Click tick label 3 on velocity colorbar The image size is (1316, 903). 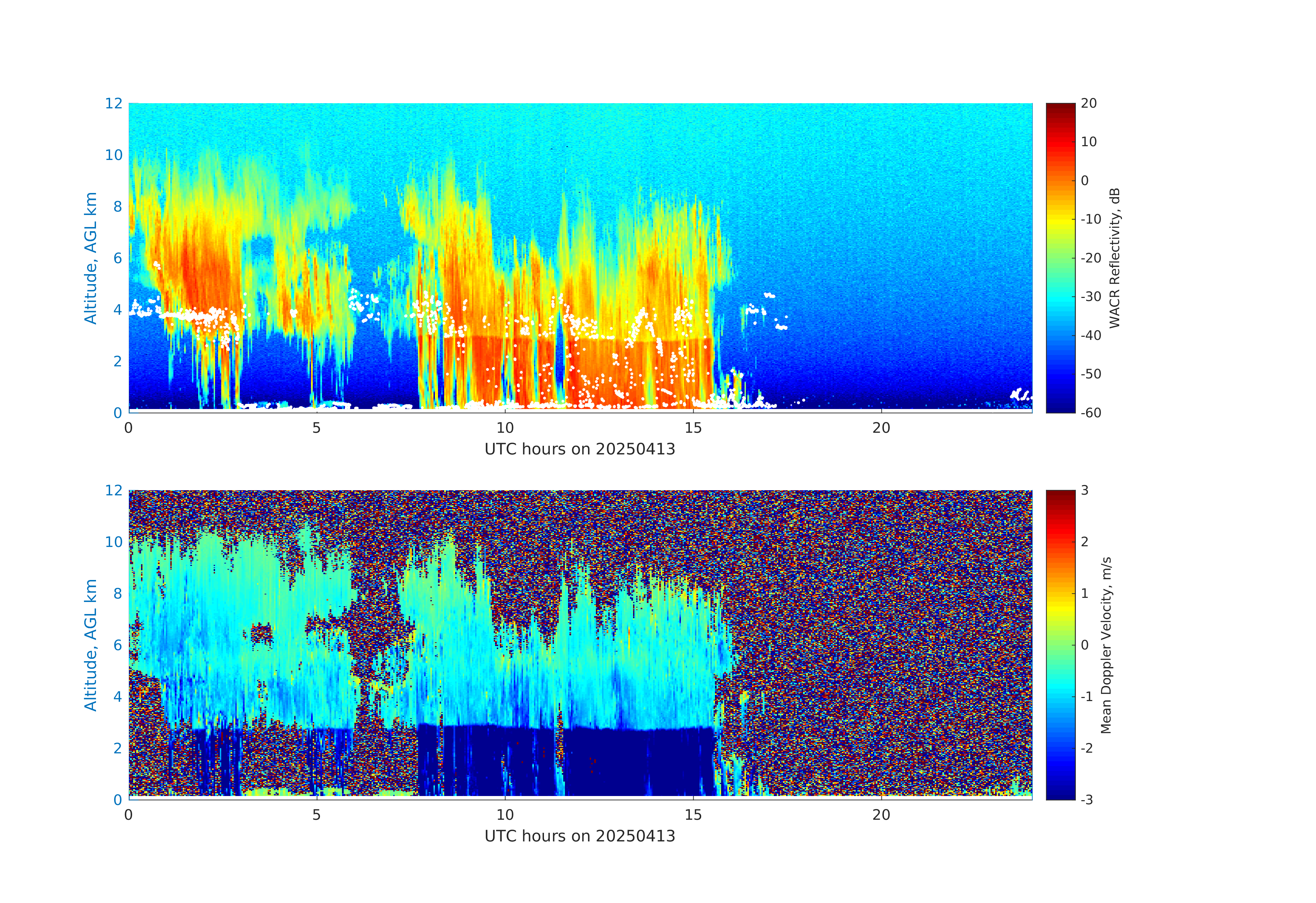[x=1084, y=490]
